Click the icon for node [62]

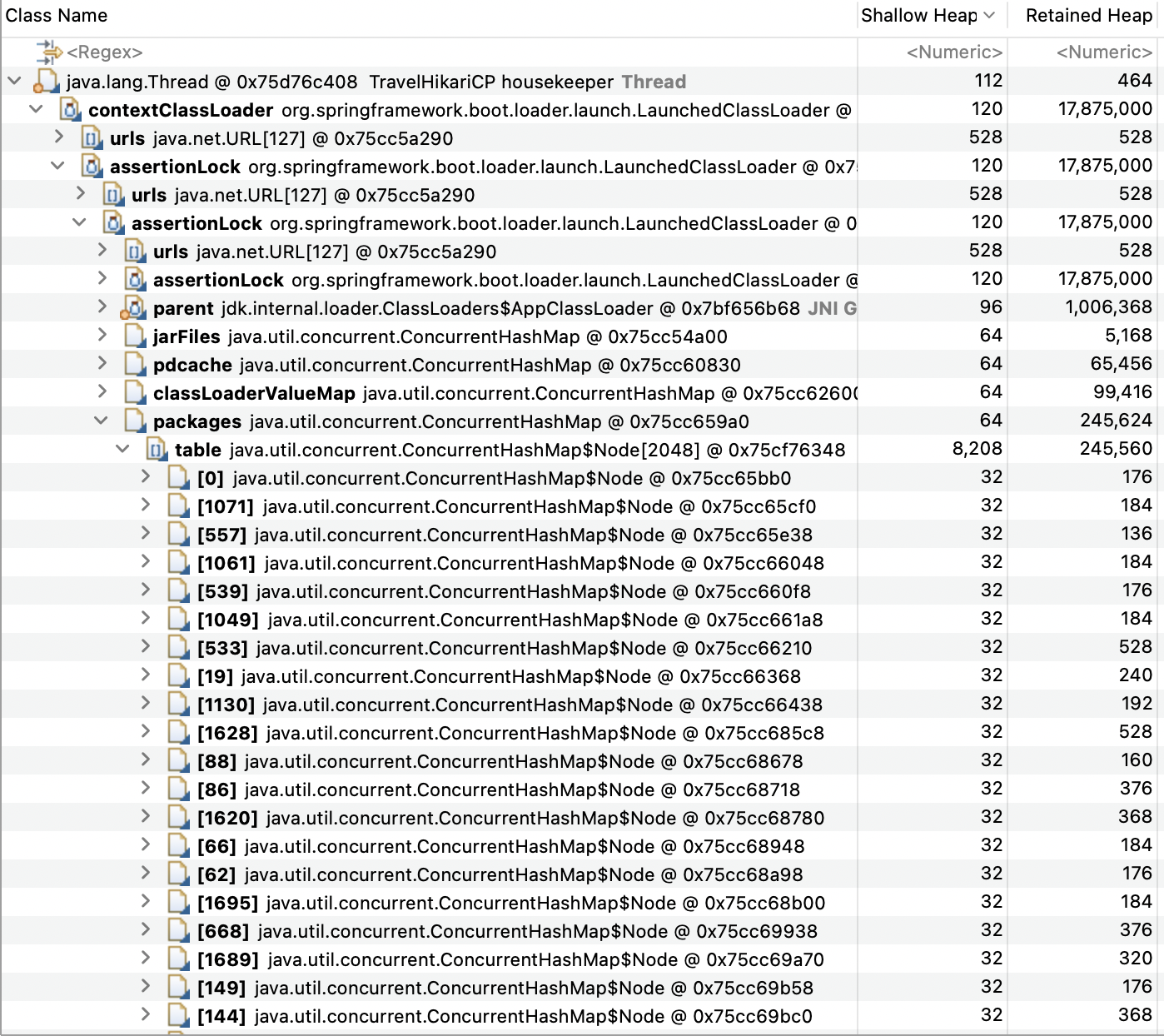point(178,874)
